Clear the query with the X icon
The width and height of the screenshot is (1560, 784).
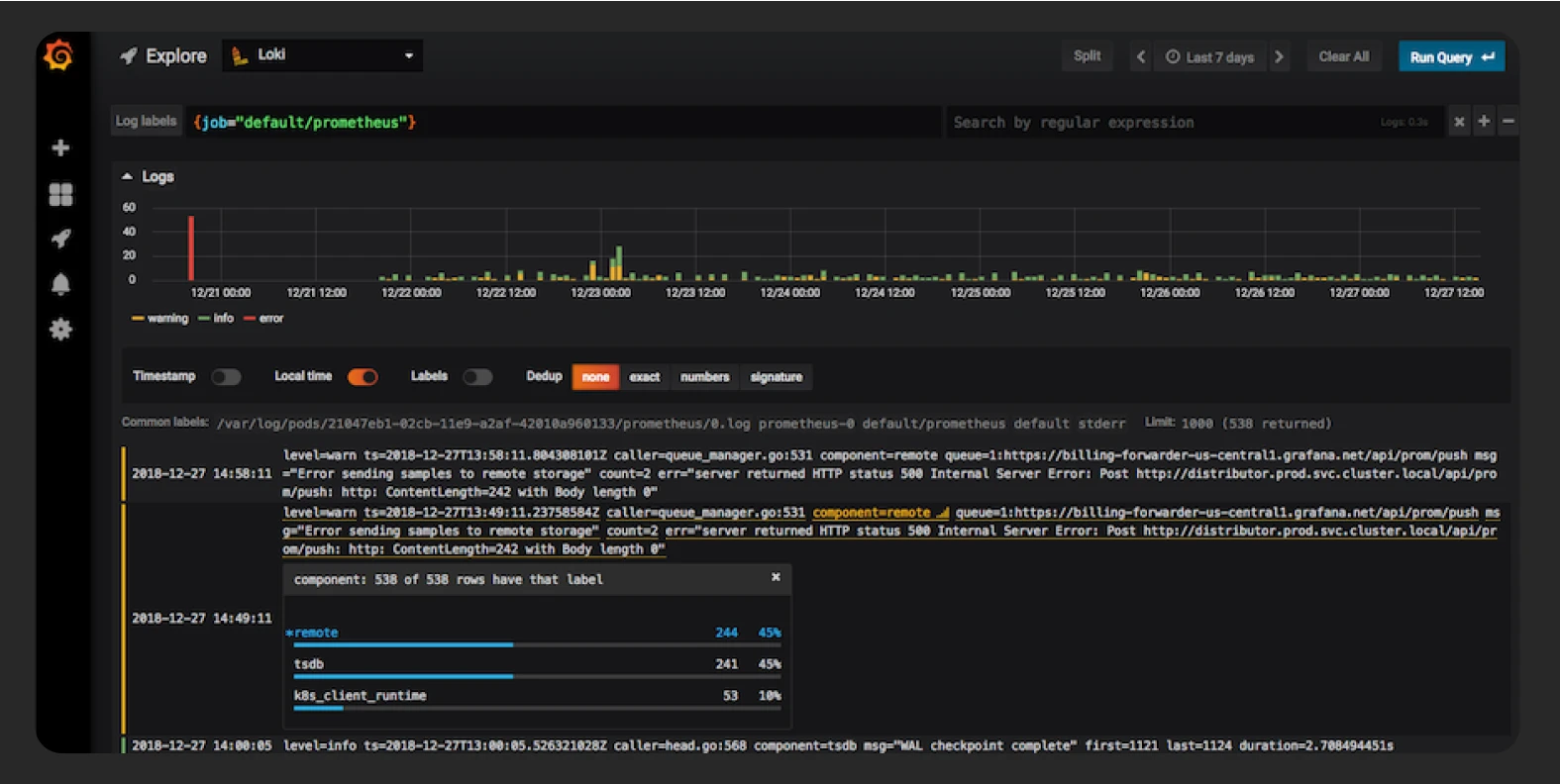(1458, 122)
